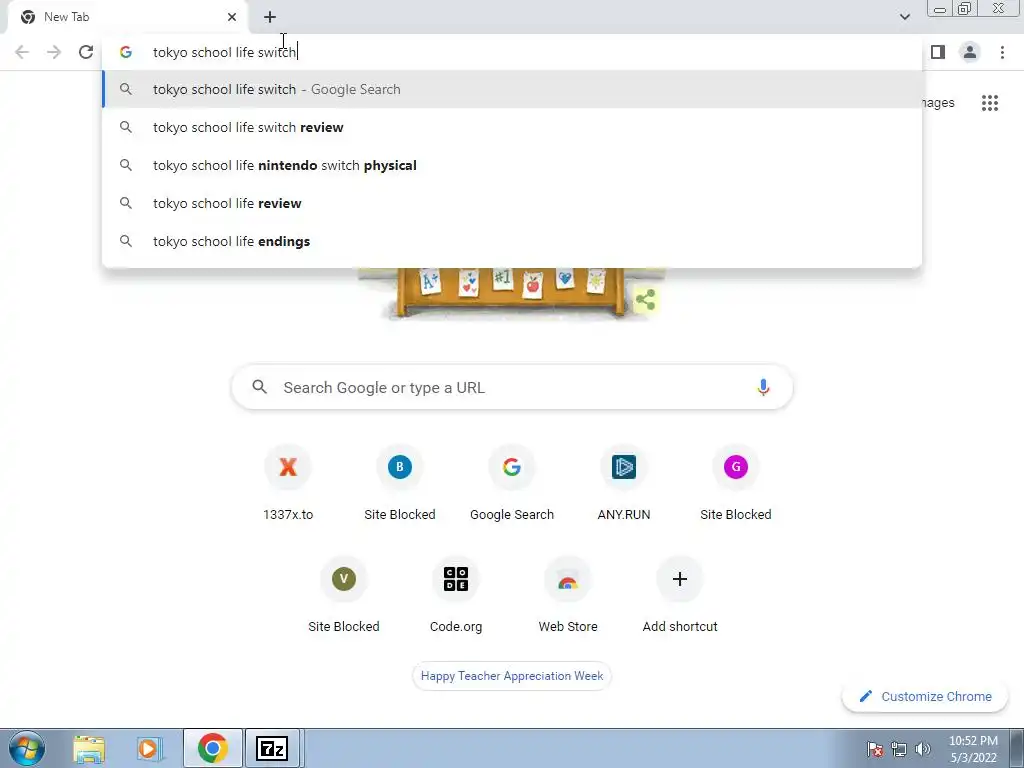This screenshot has height=768, width=1024.
Task: Open the Code.org shortcut
Action: click(x=456, y=595)
